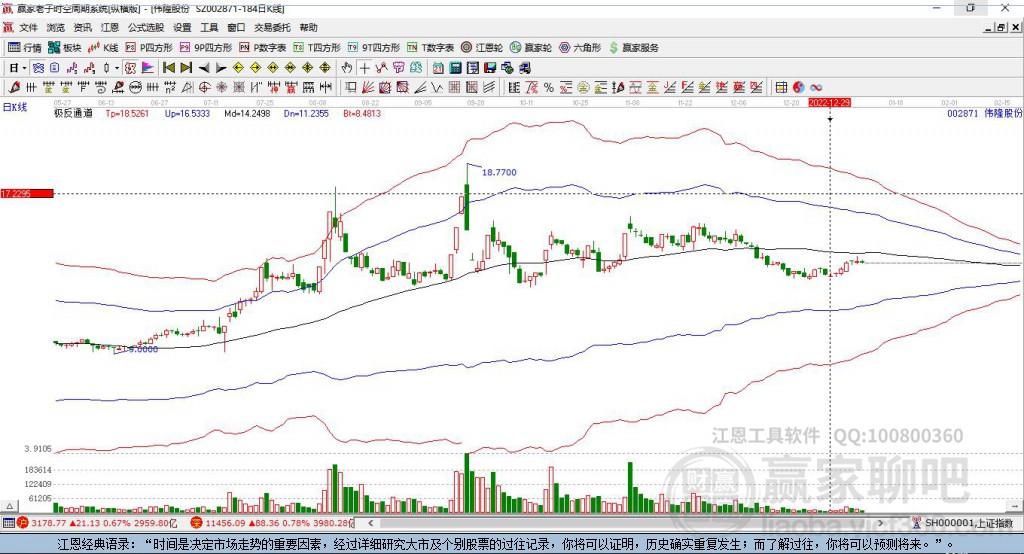Screen dimensions: 1024x554
Task: Launch the 赢家轮 wheel tool
Action: tap(531, 48)
